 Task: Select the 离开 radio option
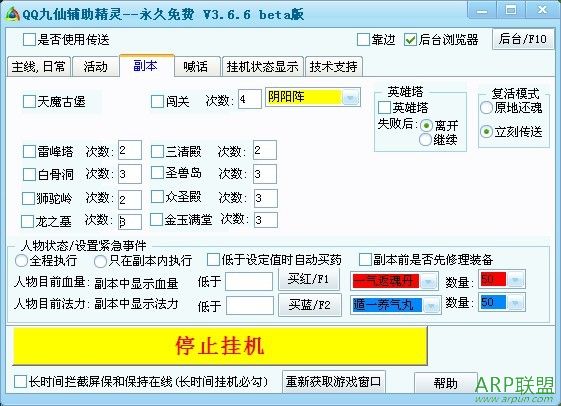tap(426, 126)
